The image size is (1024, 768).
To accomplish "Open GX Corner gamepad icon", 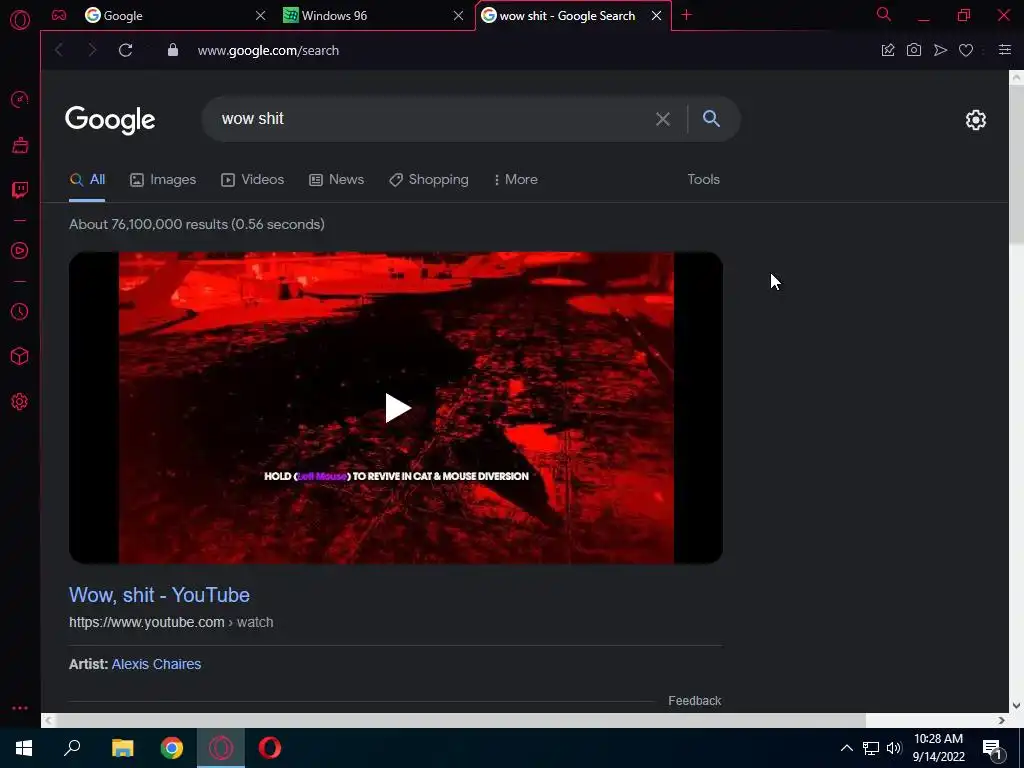I will point(59,15).
